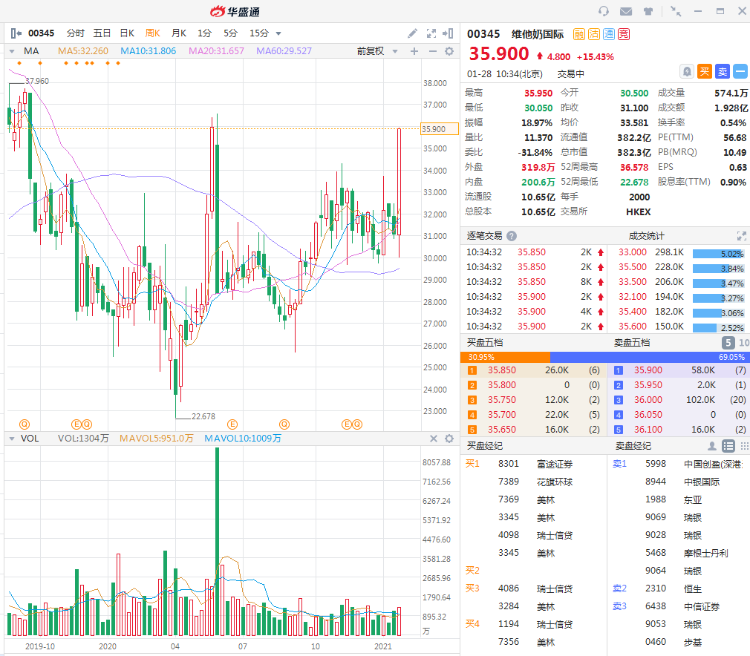The image size is (750, 656).
Task: Click bid level 1 price 35.850
Action: click(x=502, y=370)
